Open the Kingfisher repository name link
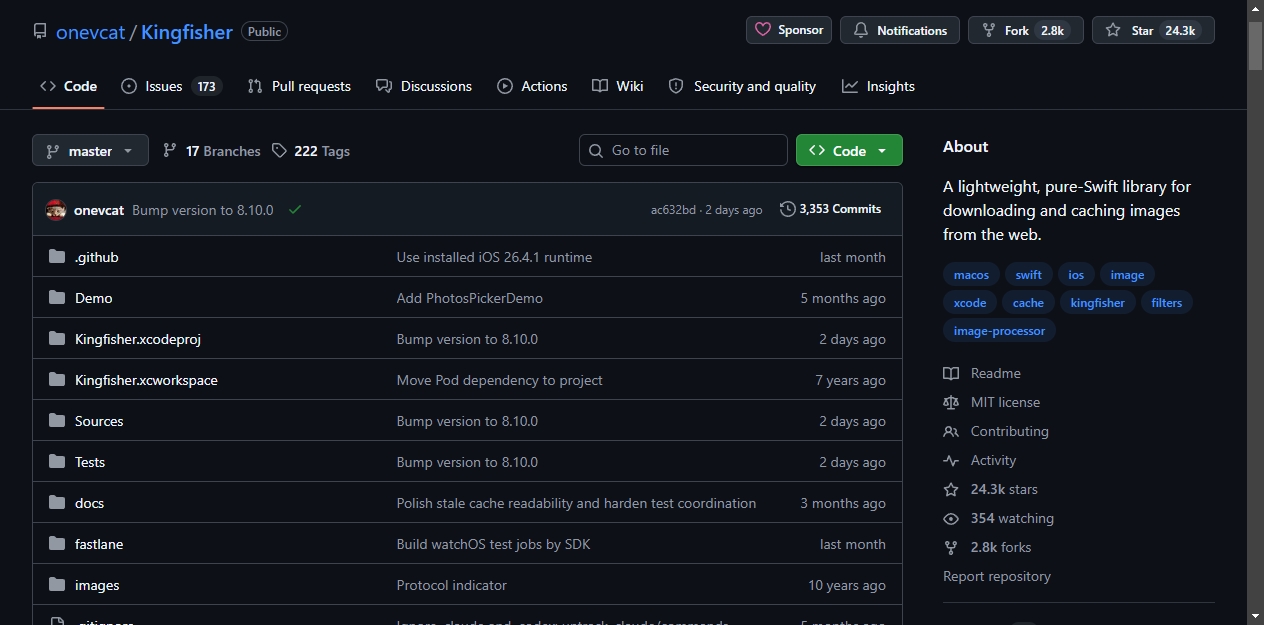This screenshot has width=1264, height=625. [187, 32]
